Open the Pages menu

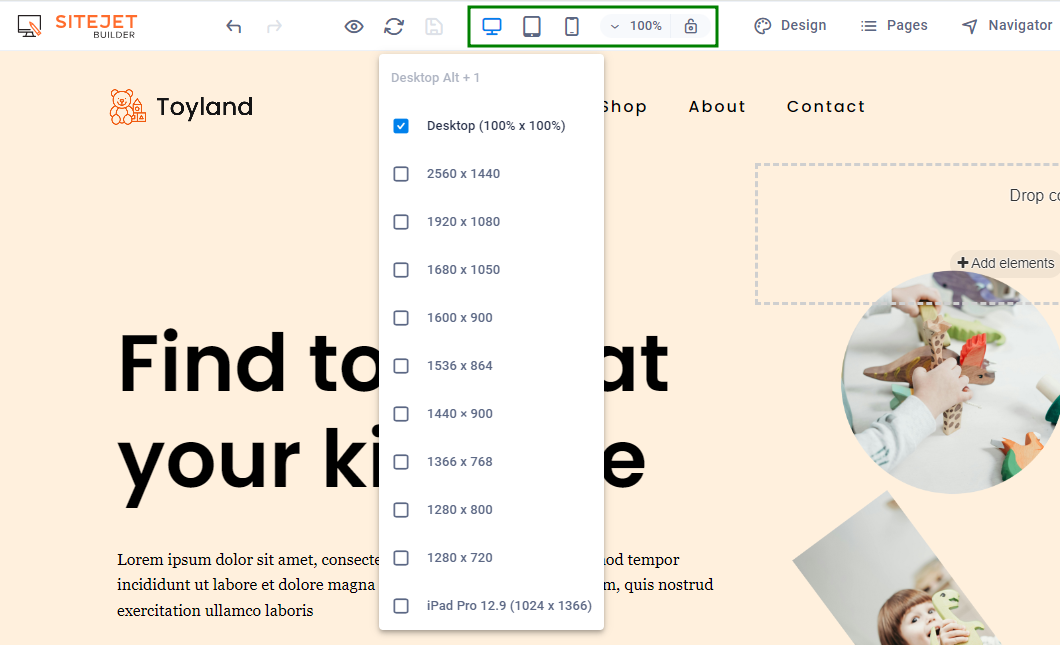click(894, 26)
